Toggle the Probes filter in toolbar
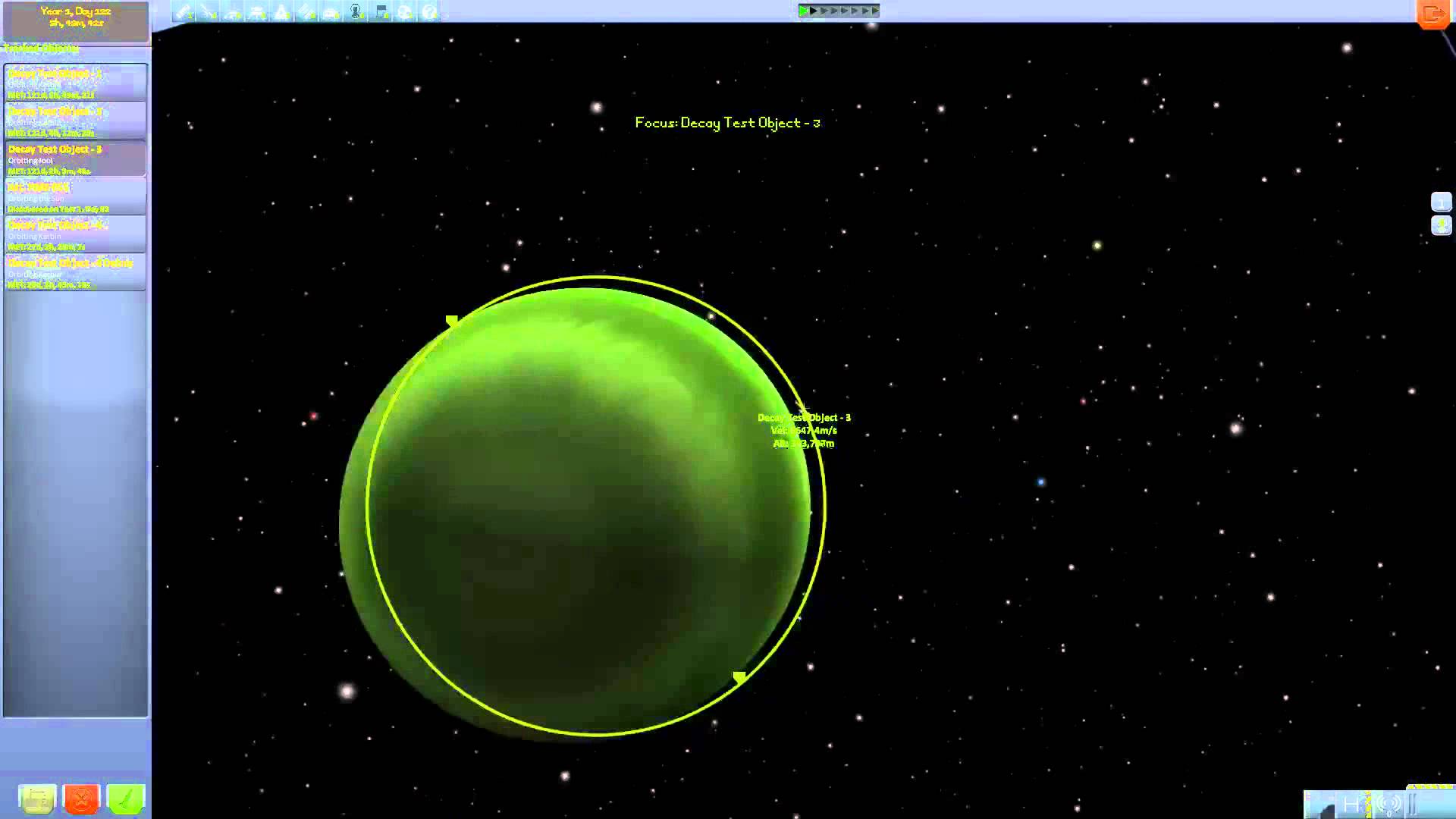Screen dimensions: 1456x819 coord(209,12)
